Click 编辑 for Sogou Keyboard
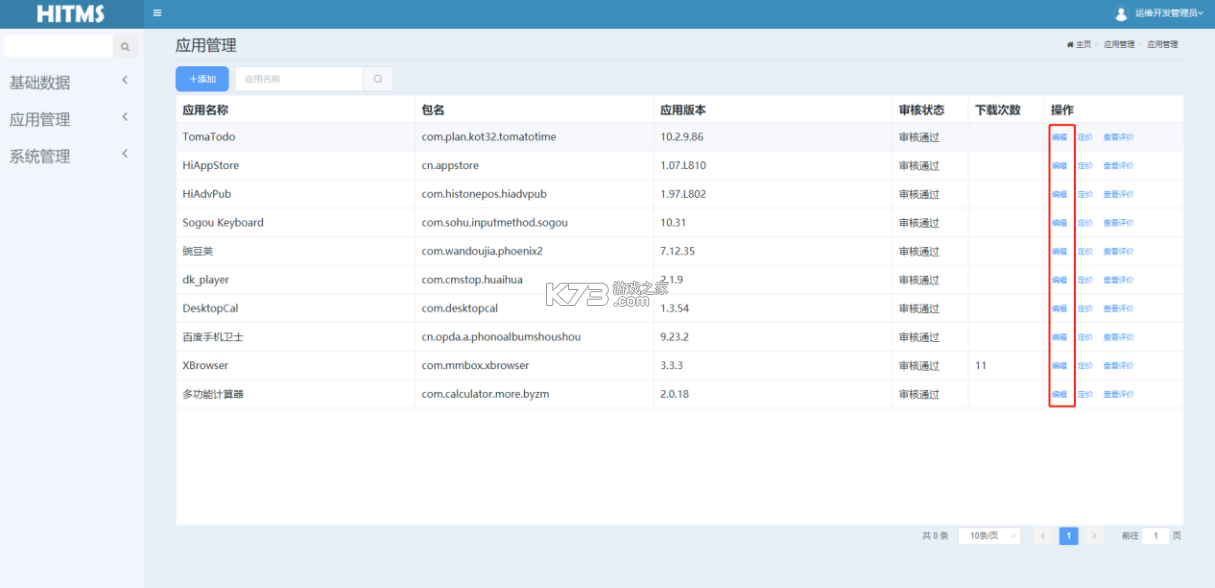The image size is (1215, 588). [x=1059, y=223]
